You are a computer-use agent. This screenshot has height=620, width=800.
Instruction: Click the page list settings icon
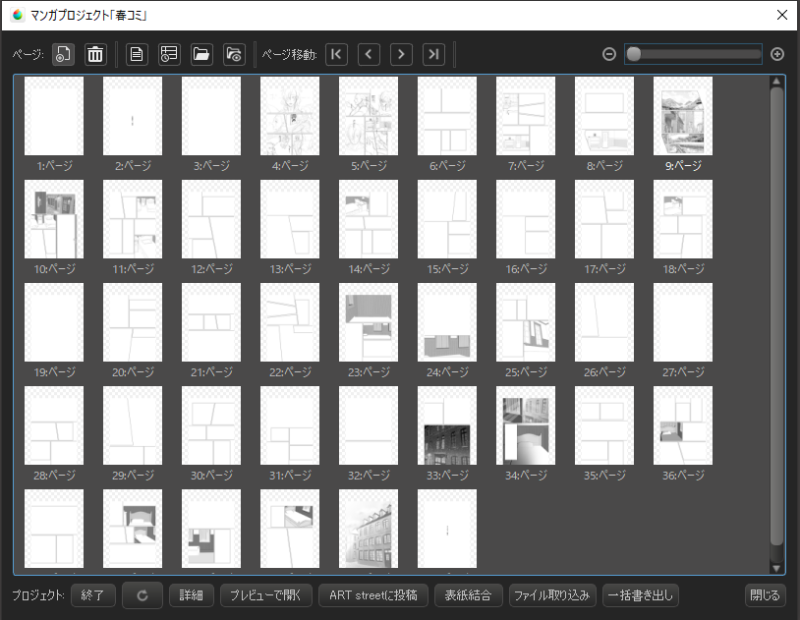(169, 54)
